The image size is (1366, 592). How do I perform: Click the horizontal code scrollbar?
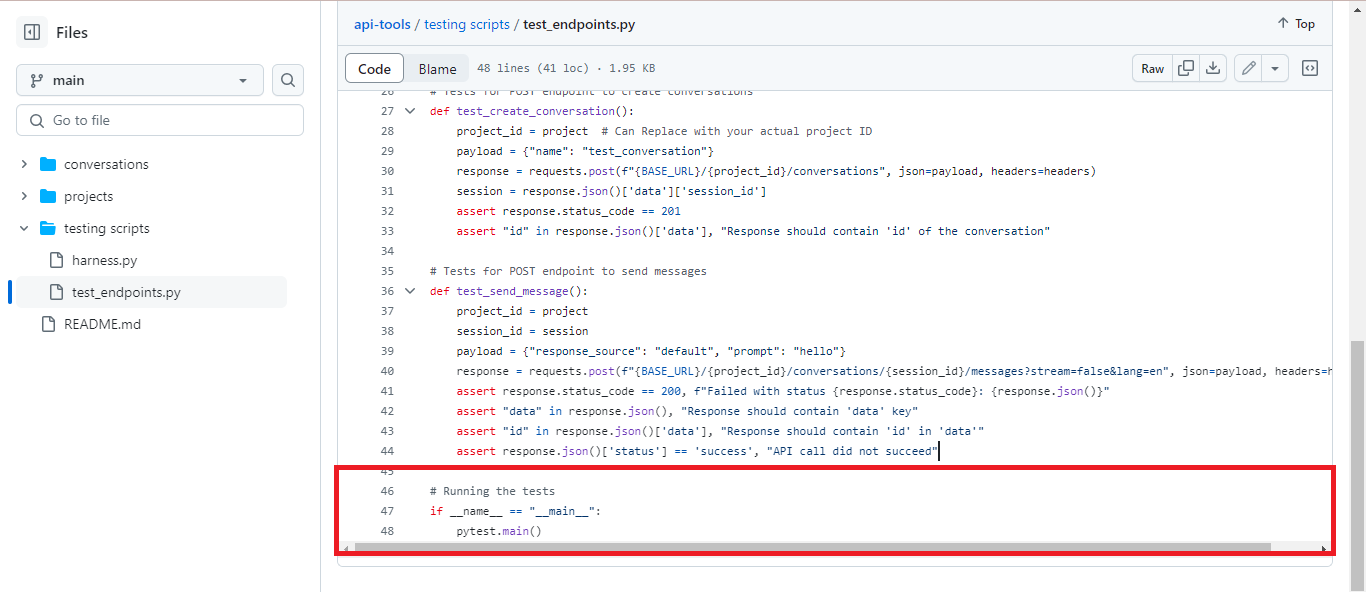(x=812, y=547)
